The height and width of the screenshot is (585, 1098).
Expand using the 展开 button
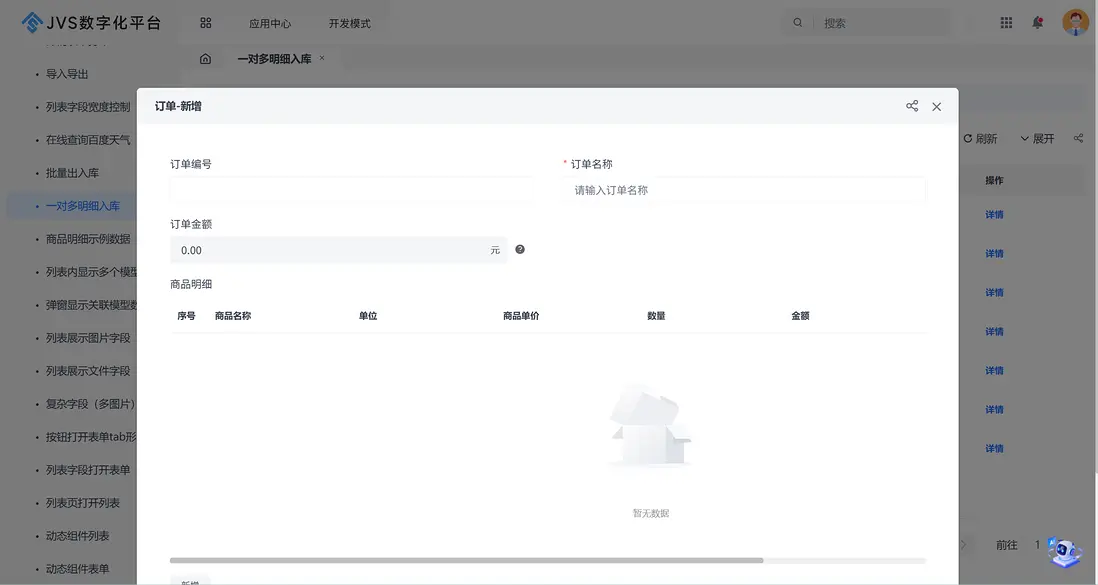tap(1037, 139)
